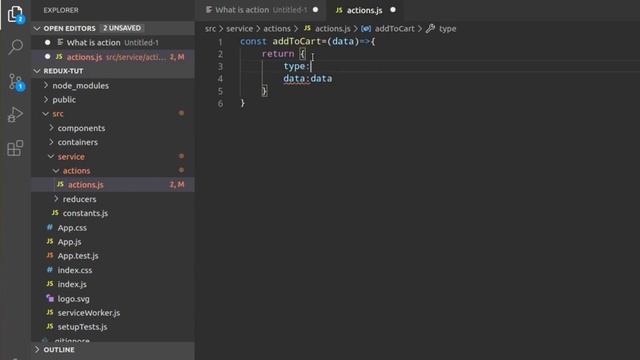The image size is (640, 360).
Task: Open the Source Control view
Action: (x=16, y=82)
